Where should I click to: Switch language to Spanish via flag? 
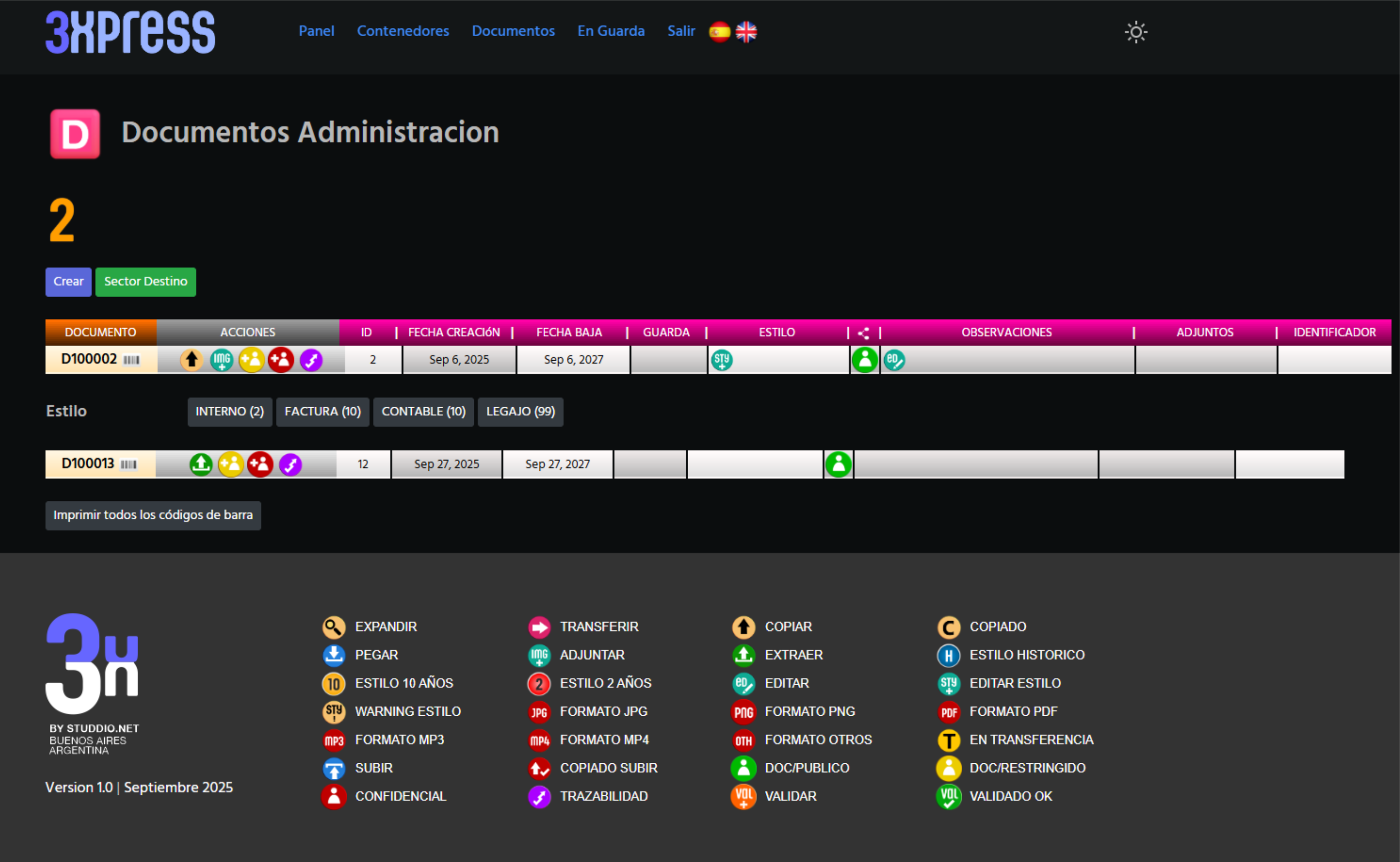pyautogui.click(x=720, y=32)
